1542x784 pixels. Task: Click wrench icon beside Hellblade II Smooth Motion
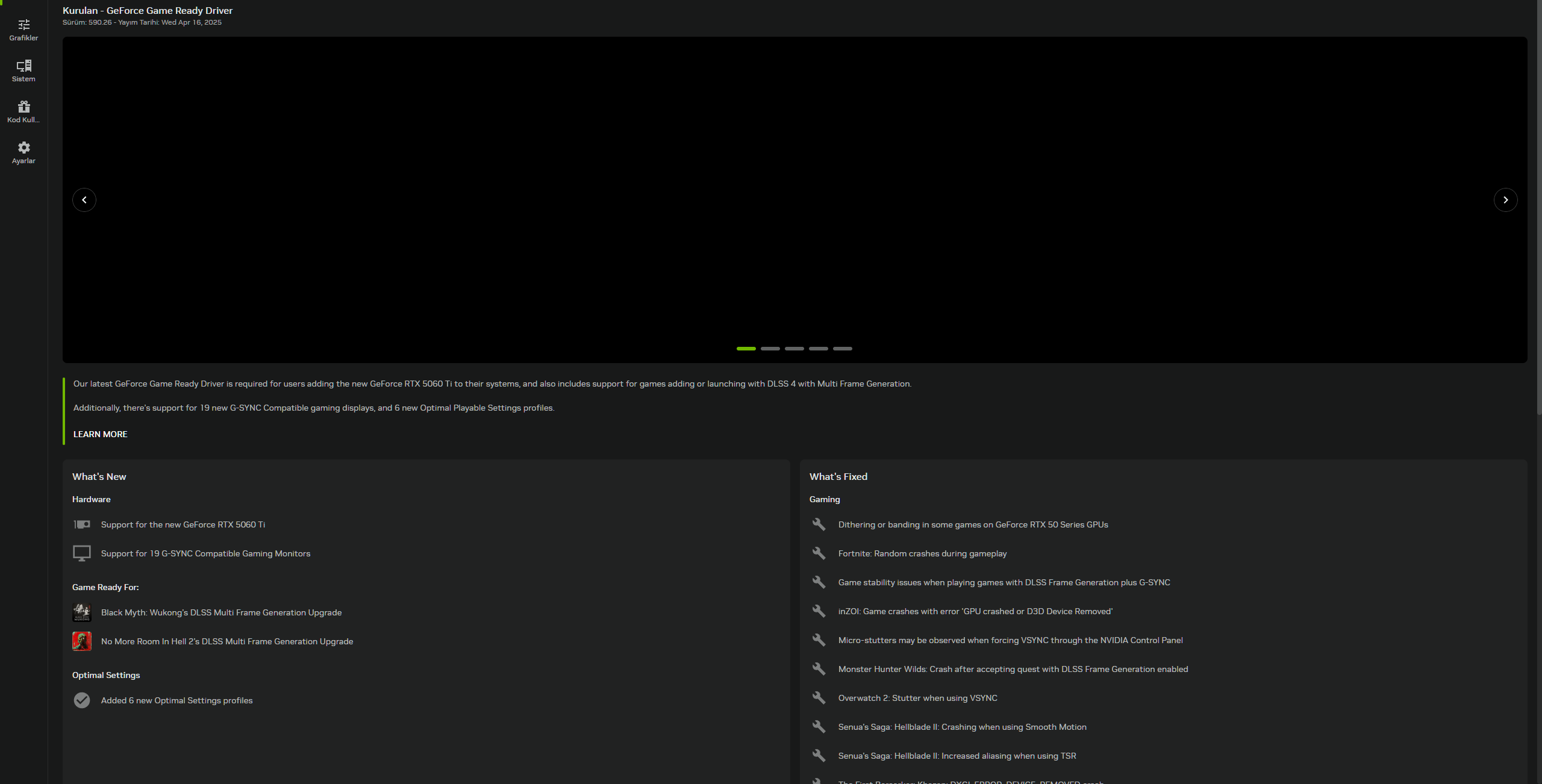[819, 727]
